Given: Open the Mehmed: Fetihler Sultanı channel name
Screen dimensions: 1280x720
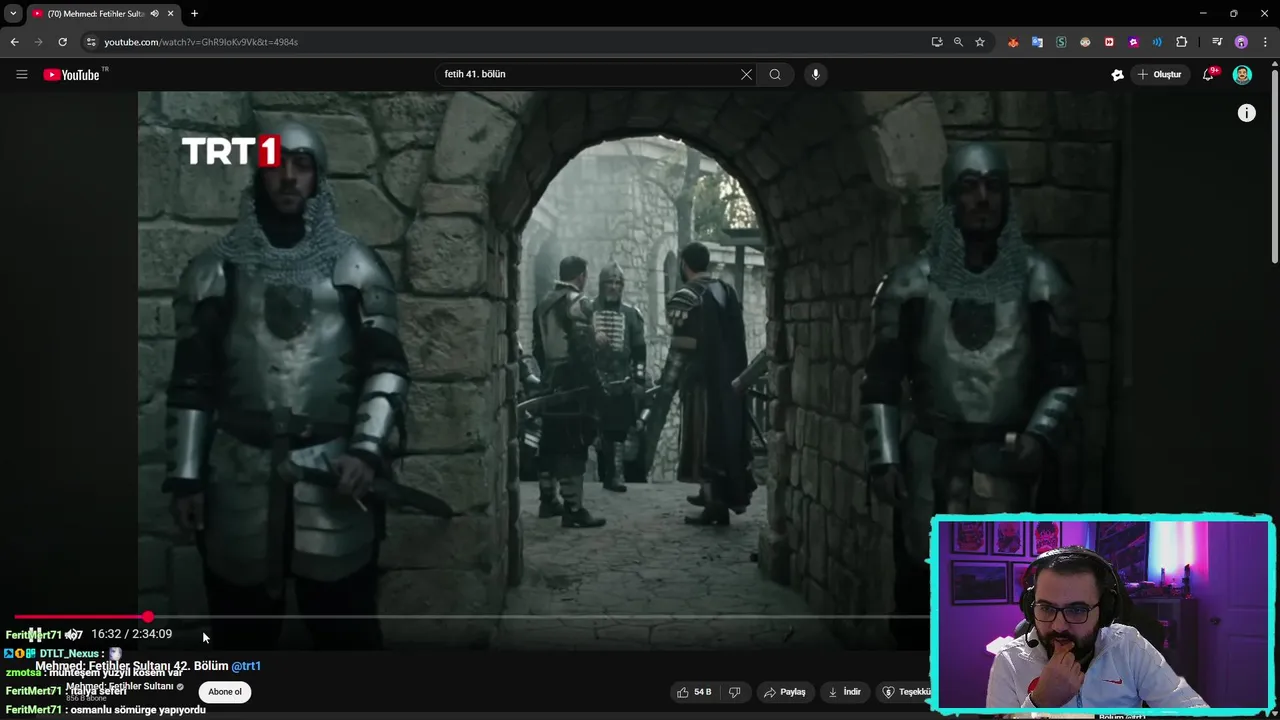Looking at the screenshot, I should click(120, 687).
